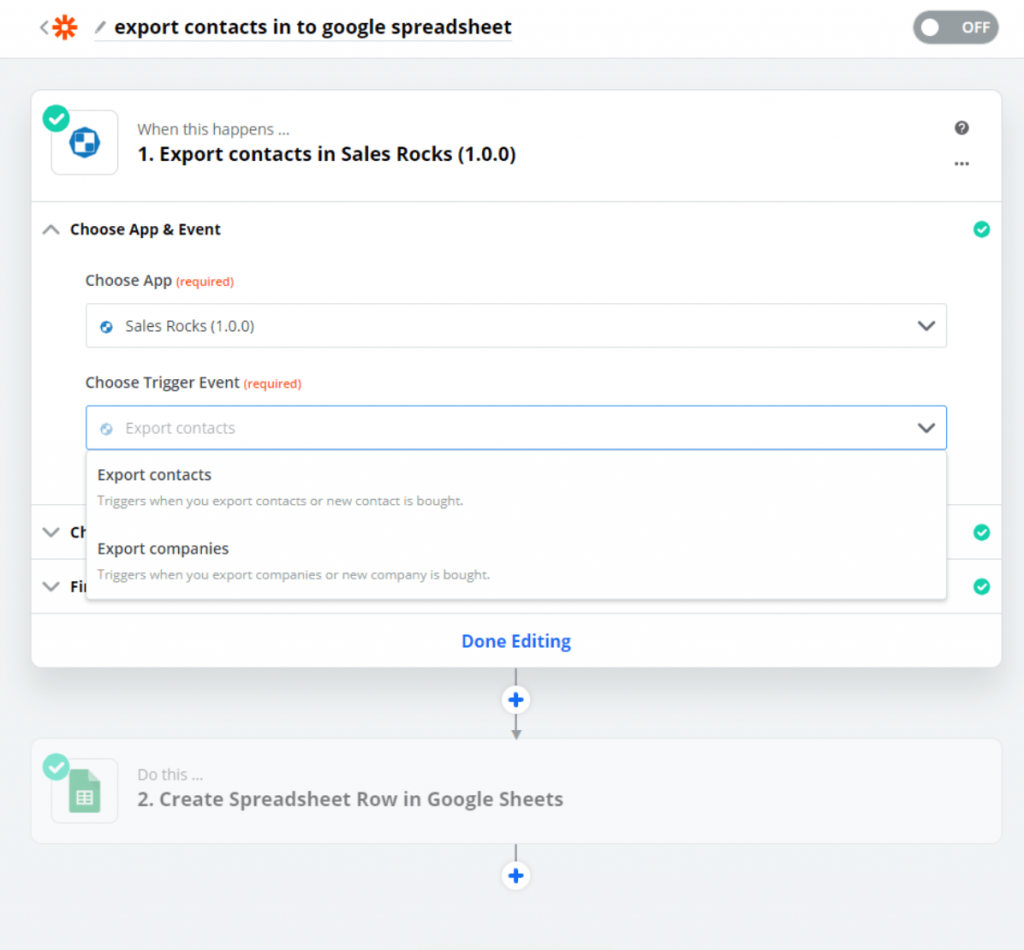This screenshot has height=950, width=1024.
Task: Add a step with the plus button between steps
Action: coord(516,699)
